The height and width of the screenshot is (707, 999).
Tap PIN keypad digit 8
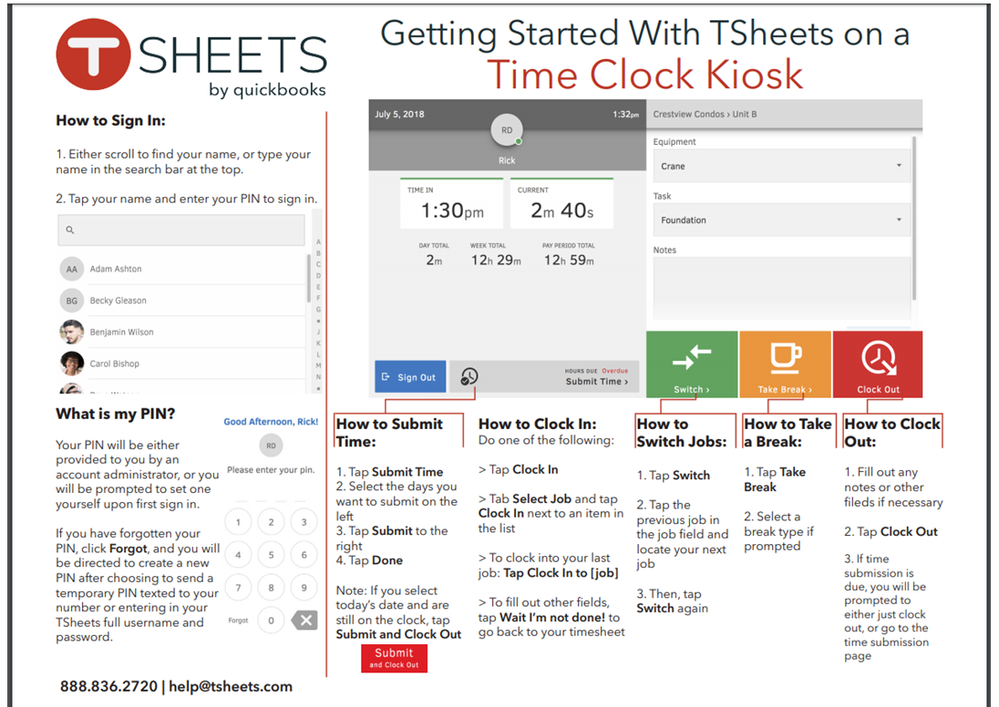271,588
